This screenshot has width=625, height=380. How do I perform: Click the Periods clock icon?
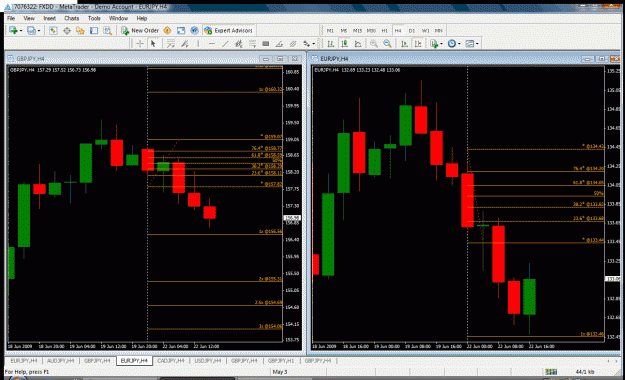click(x=452, y=43)
